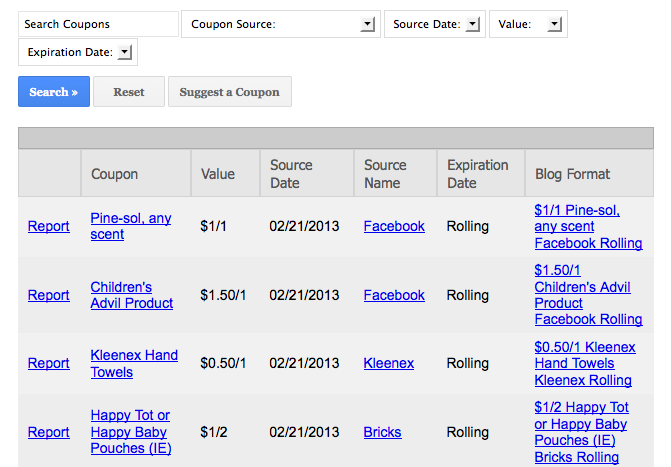671x467 pixels.
Task: Click the Suggest a Coupon button
Action: point(230,92)
